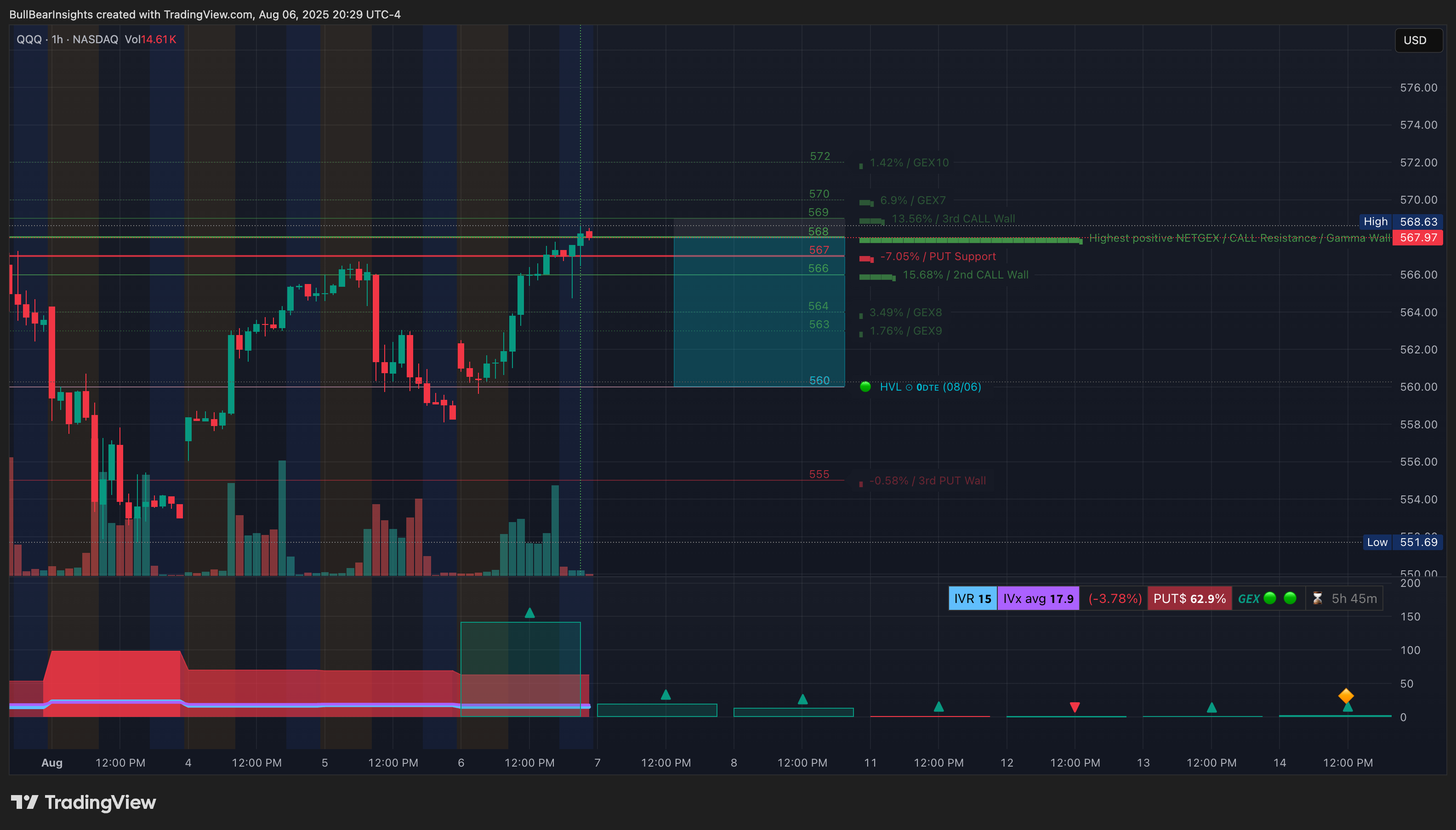Click the PUT$ 62.9% badge
The height and width of the screenshot is (830, 1456).
click(x=1189, y=598)
